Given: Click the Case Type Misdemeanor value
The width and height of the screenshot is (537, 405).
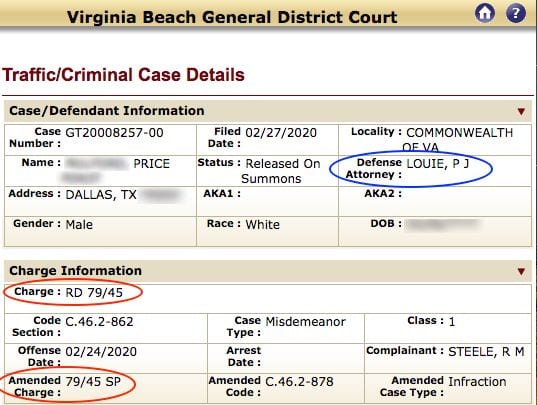Looking at the screenshot, I should 305,321.
